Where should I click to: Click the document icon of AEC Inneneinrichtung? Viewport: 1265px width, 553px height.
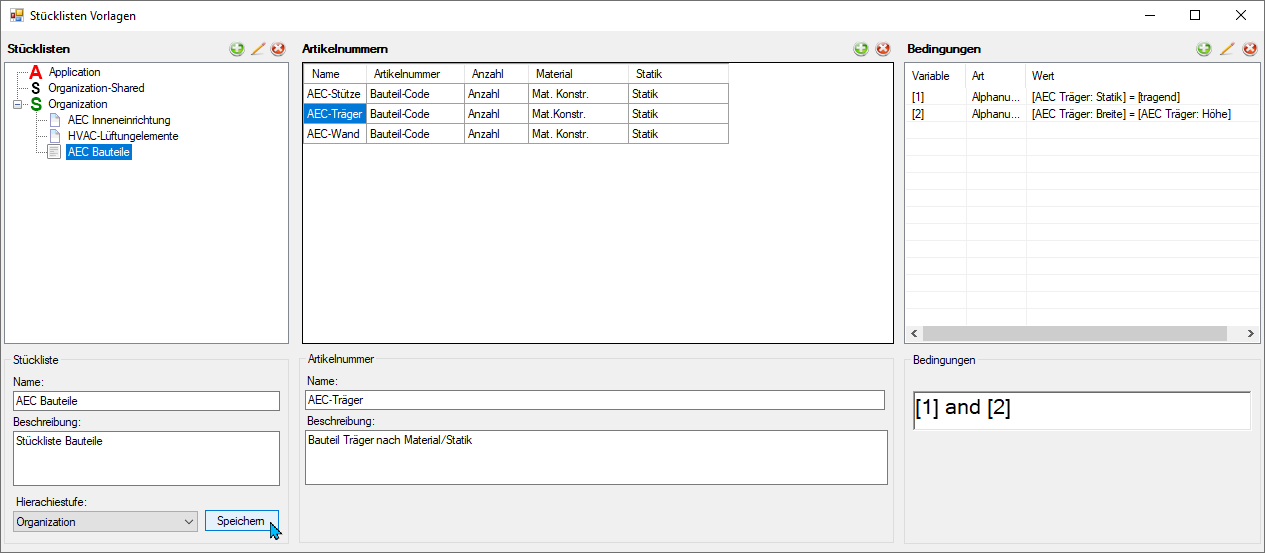click(56, 120)
